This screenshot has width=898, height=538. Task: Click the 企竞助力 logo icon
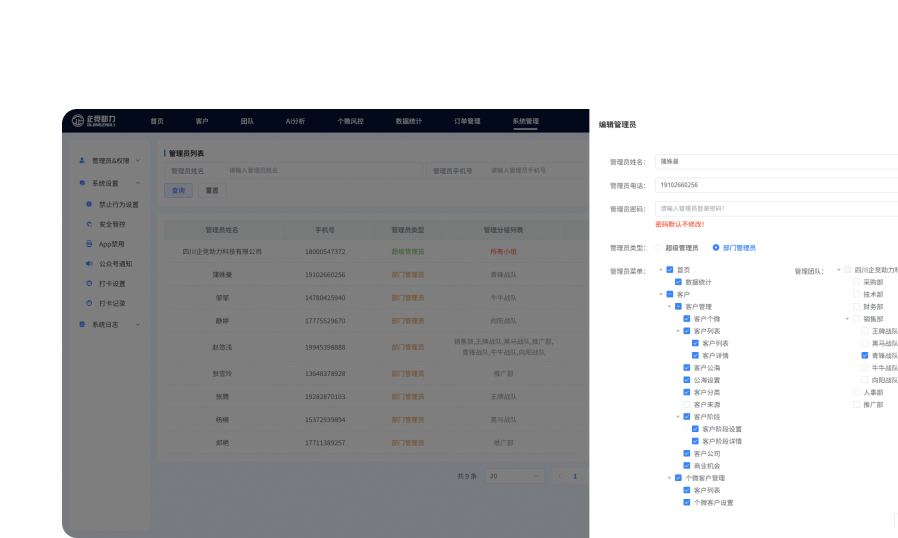point(79,121)
